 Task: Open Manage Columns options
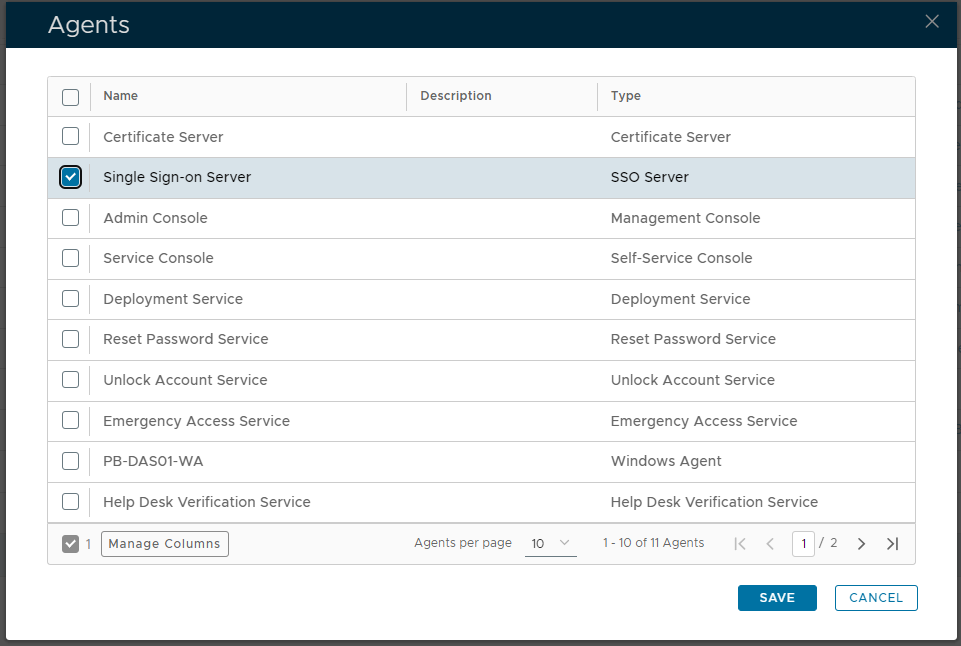165,544
